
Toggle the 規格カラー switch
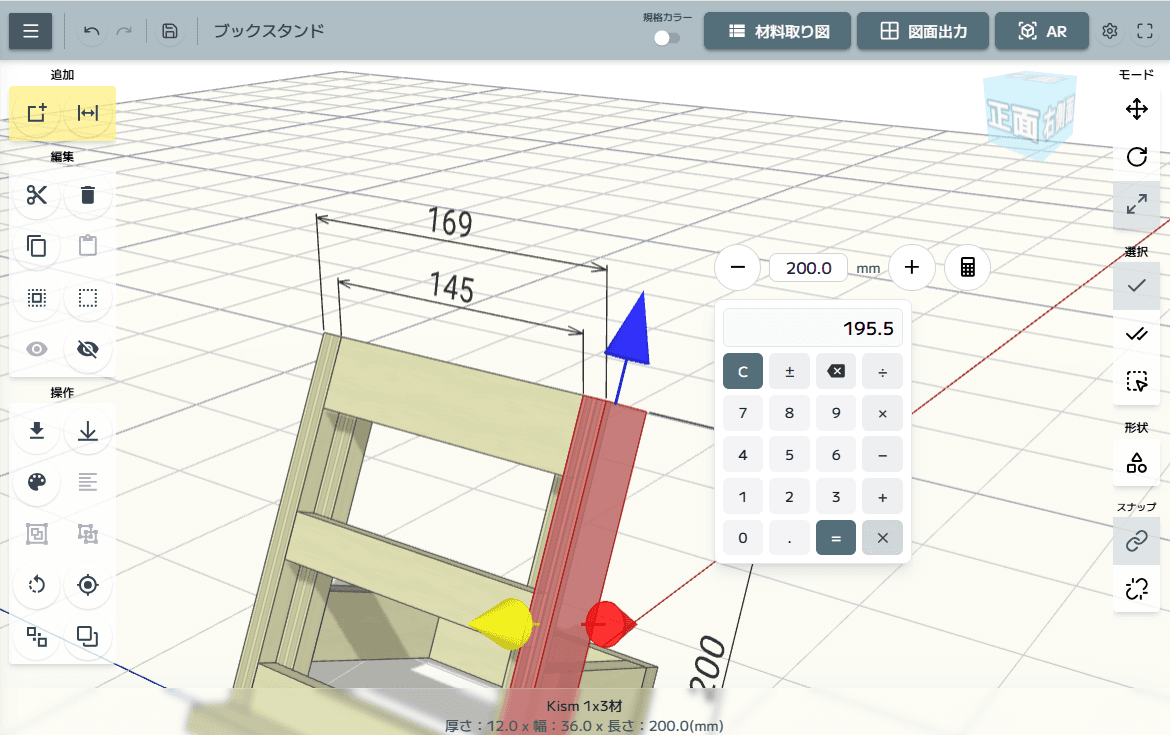665,38
